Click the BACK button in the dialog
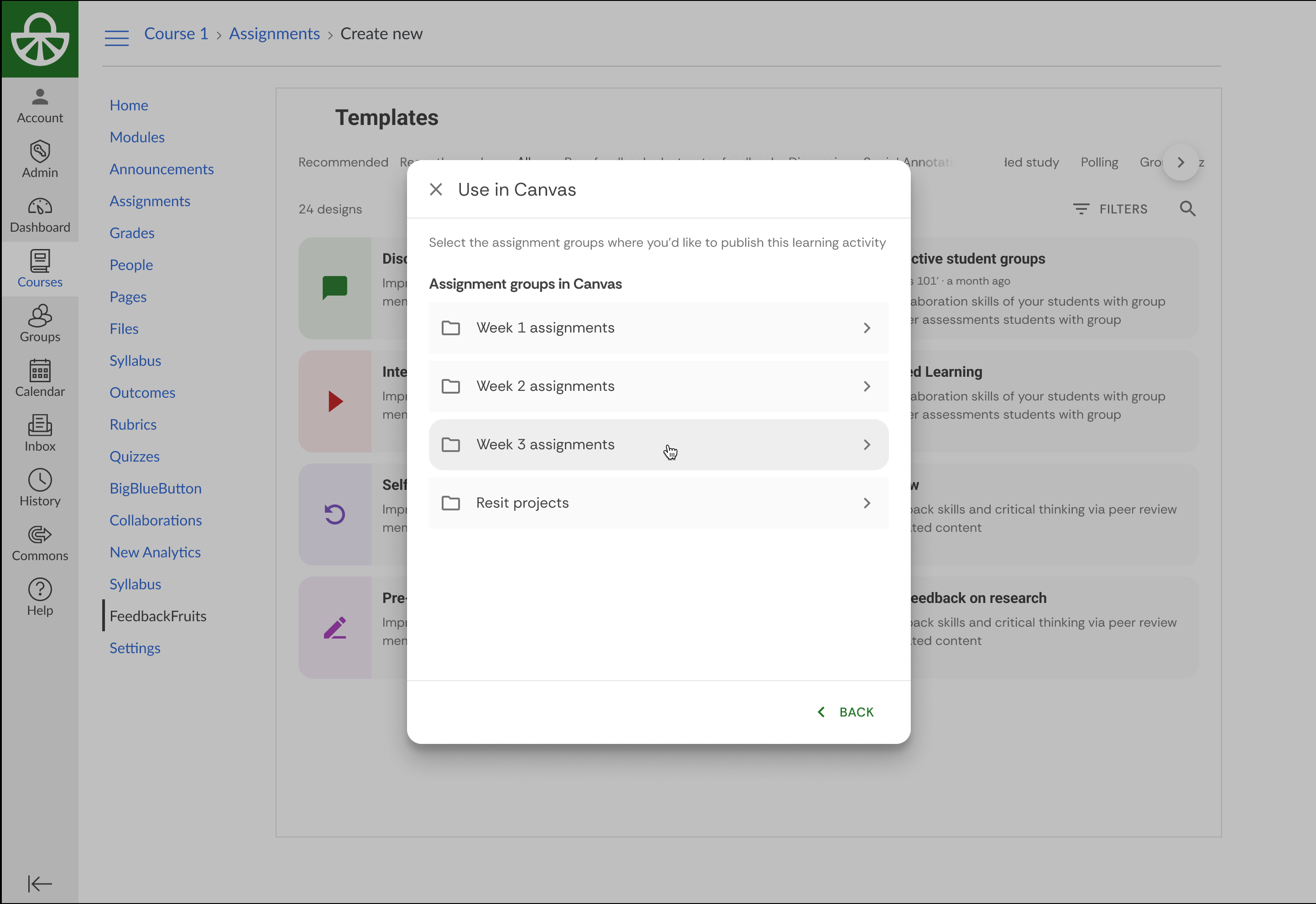 845,712
